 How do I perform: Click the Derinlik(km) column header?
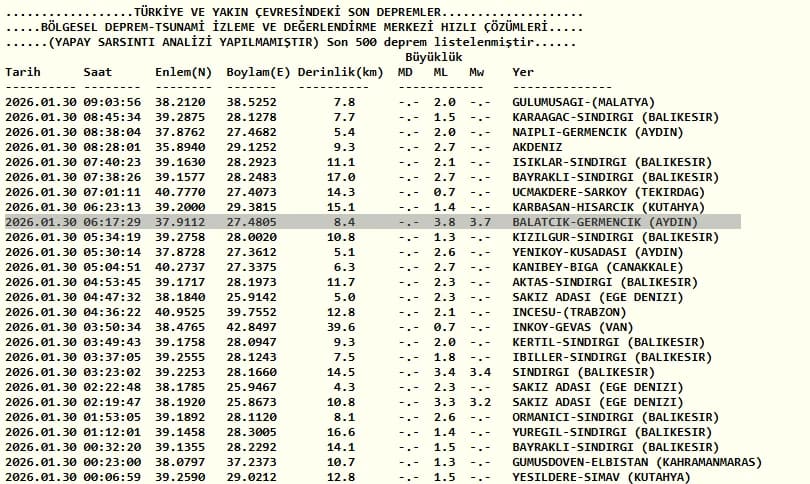pyautogui.click(x=340, y=72)
